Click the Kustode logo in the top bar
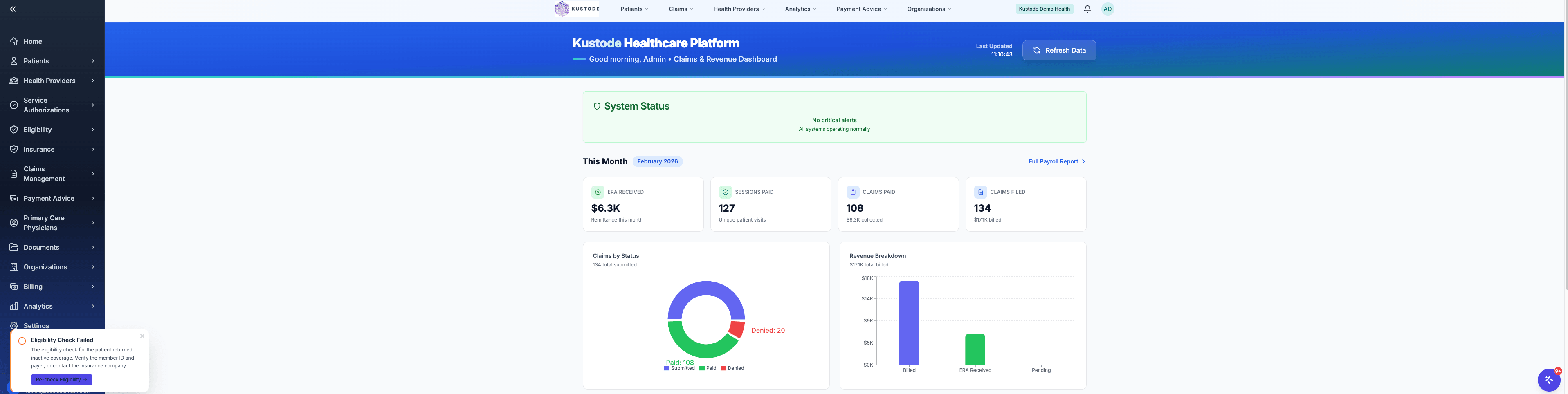This screenshot has width=1568, height=394. pyautogui.click(x=576, y=9)
